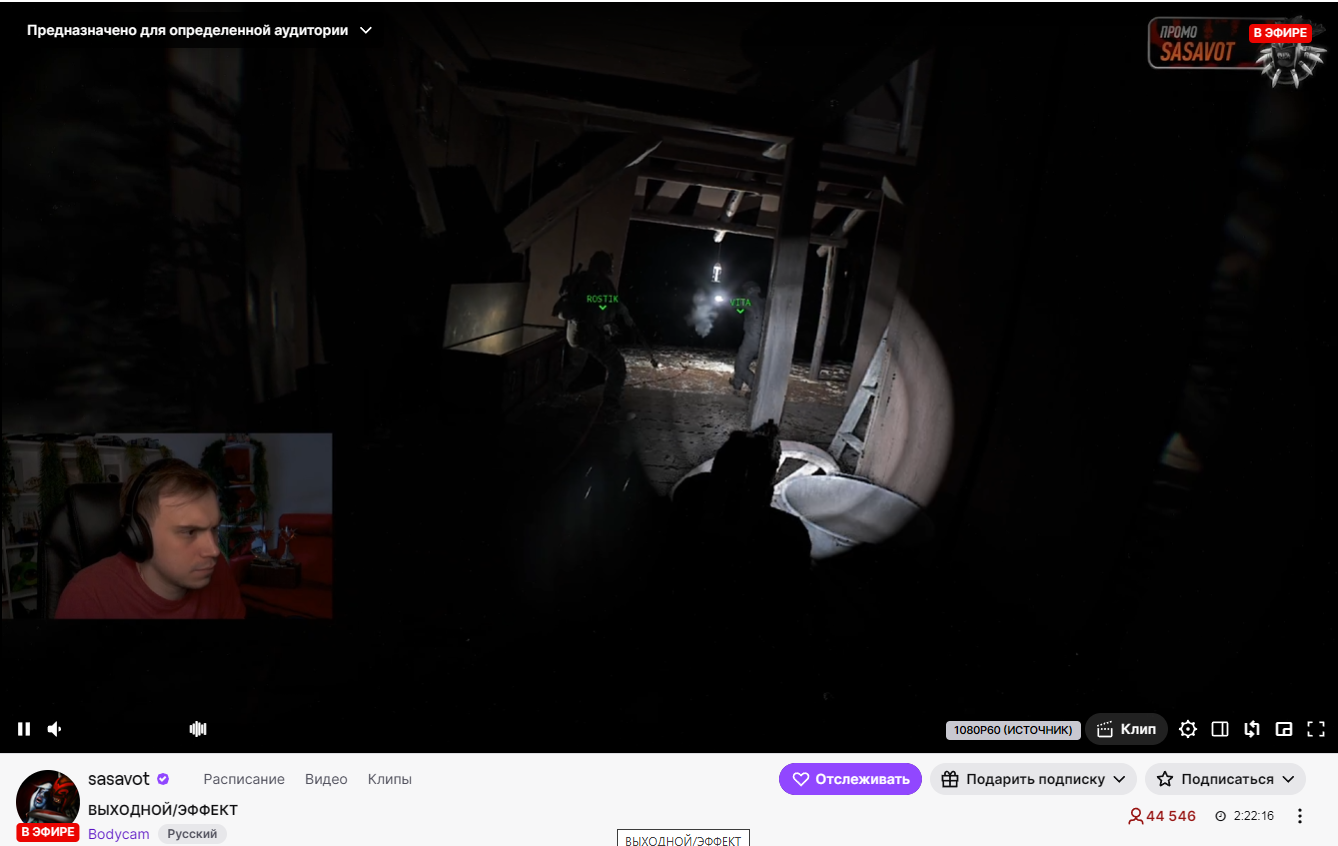Open the Bodycam game category link
Viewport: 1338px width, 846px height.
pos(119,834)
